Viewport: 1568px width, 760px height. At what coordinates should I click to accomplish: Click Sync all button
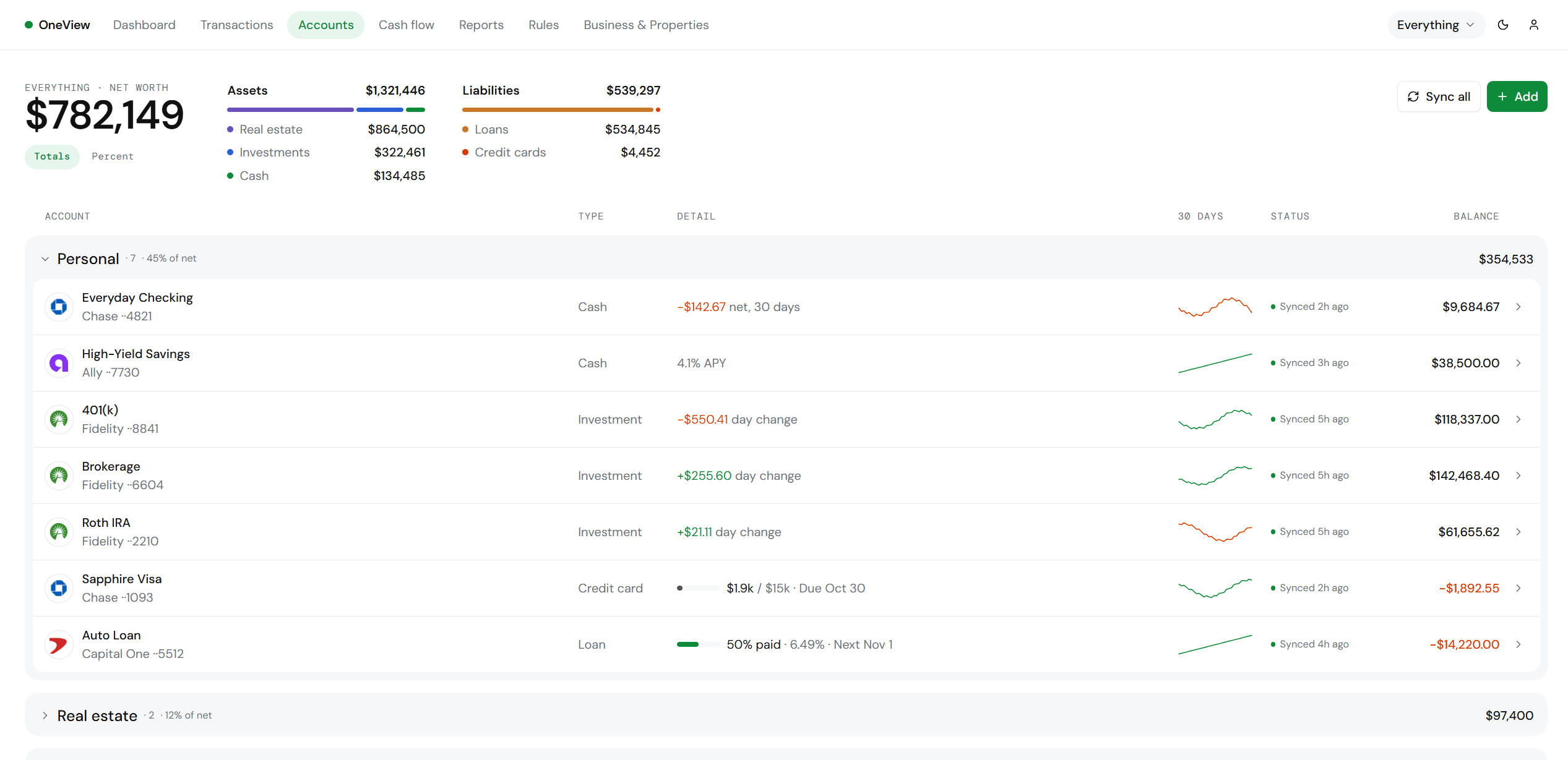click(x=1439, y=96)
